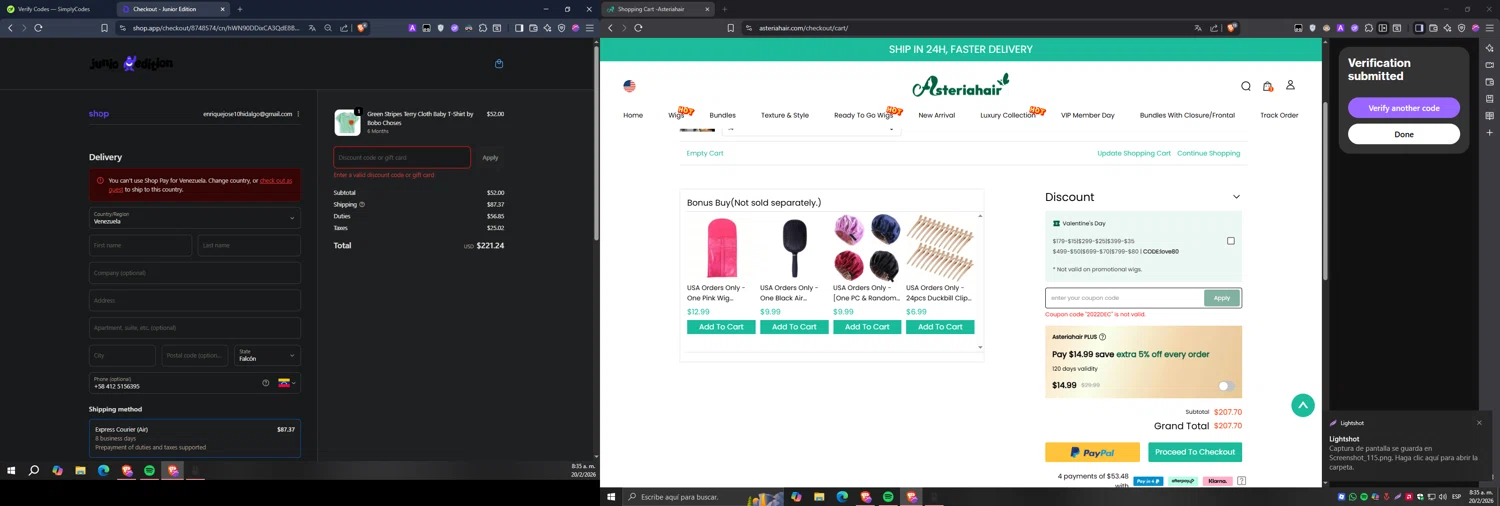
Task: Open account options menu next to email address
Action: point(298,114)
